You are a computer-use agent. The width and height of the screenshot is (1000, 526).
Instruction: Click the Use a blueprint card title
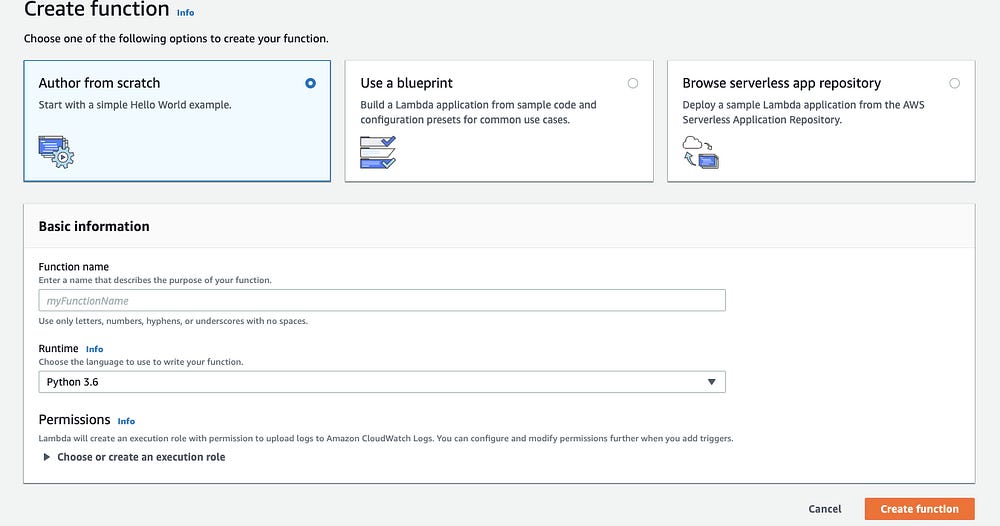tap(406, 83)
